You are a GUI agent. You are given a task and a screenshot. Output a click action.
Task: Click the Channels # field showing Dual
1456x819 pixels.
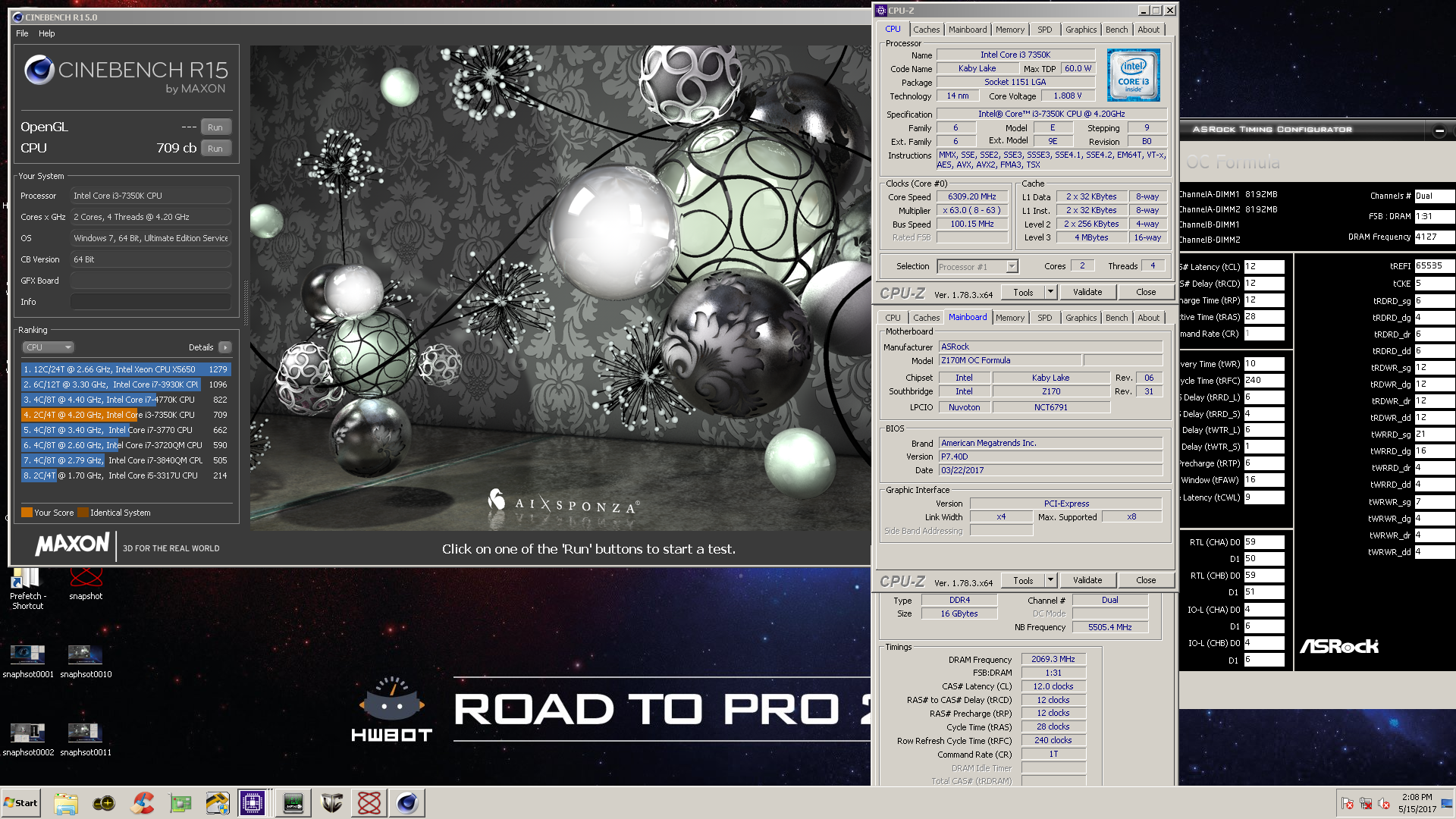(x=1434, y=196)
